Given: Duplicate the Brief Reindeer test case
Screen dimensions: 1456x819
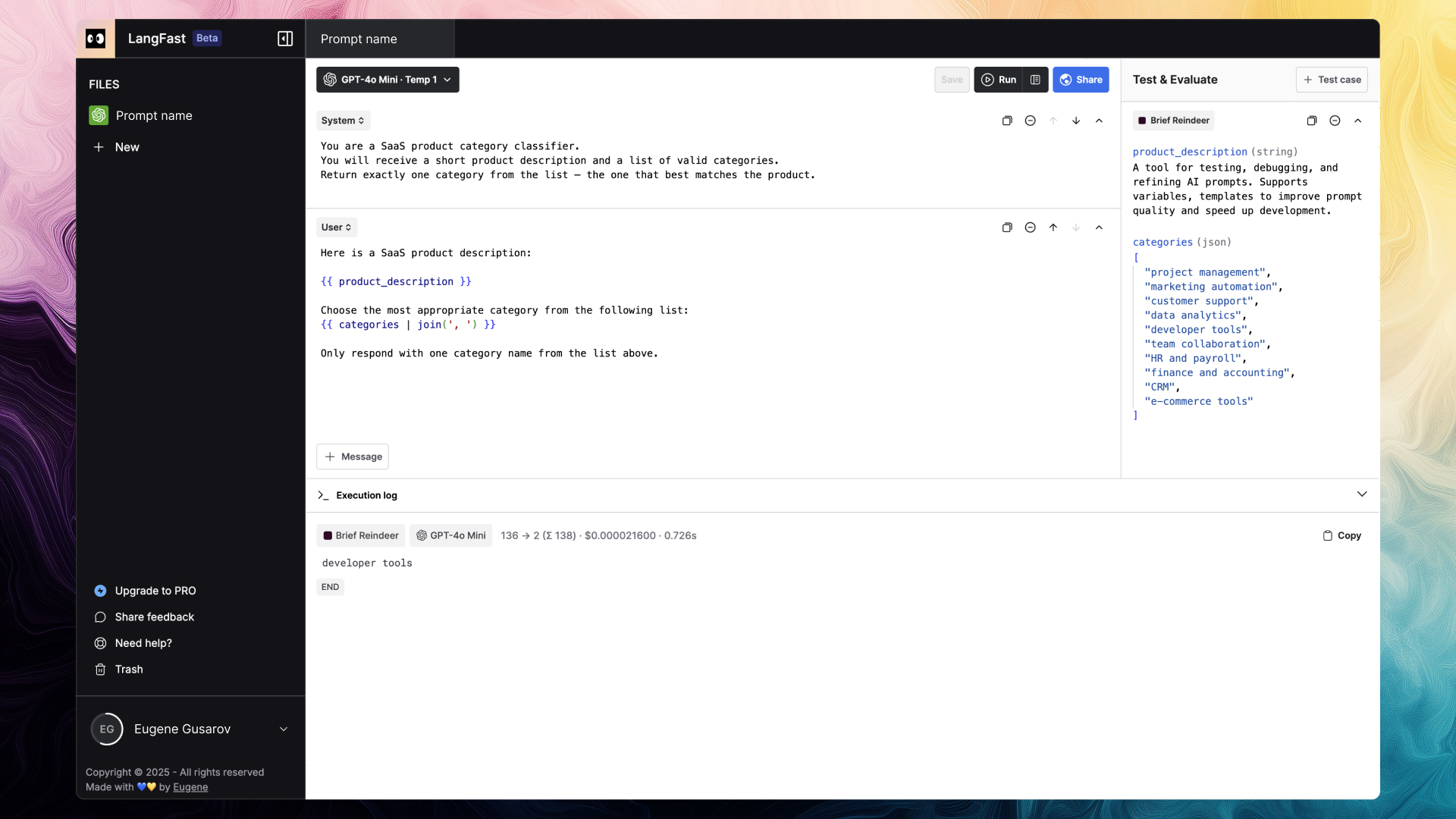Looking at the screenshot, I should tap(1312, 121).
